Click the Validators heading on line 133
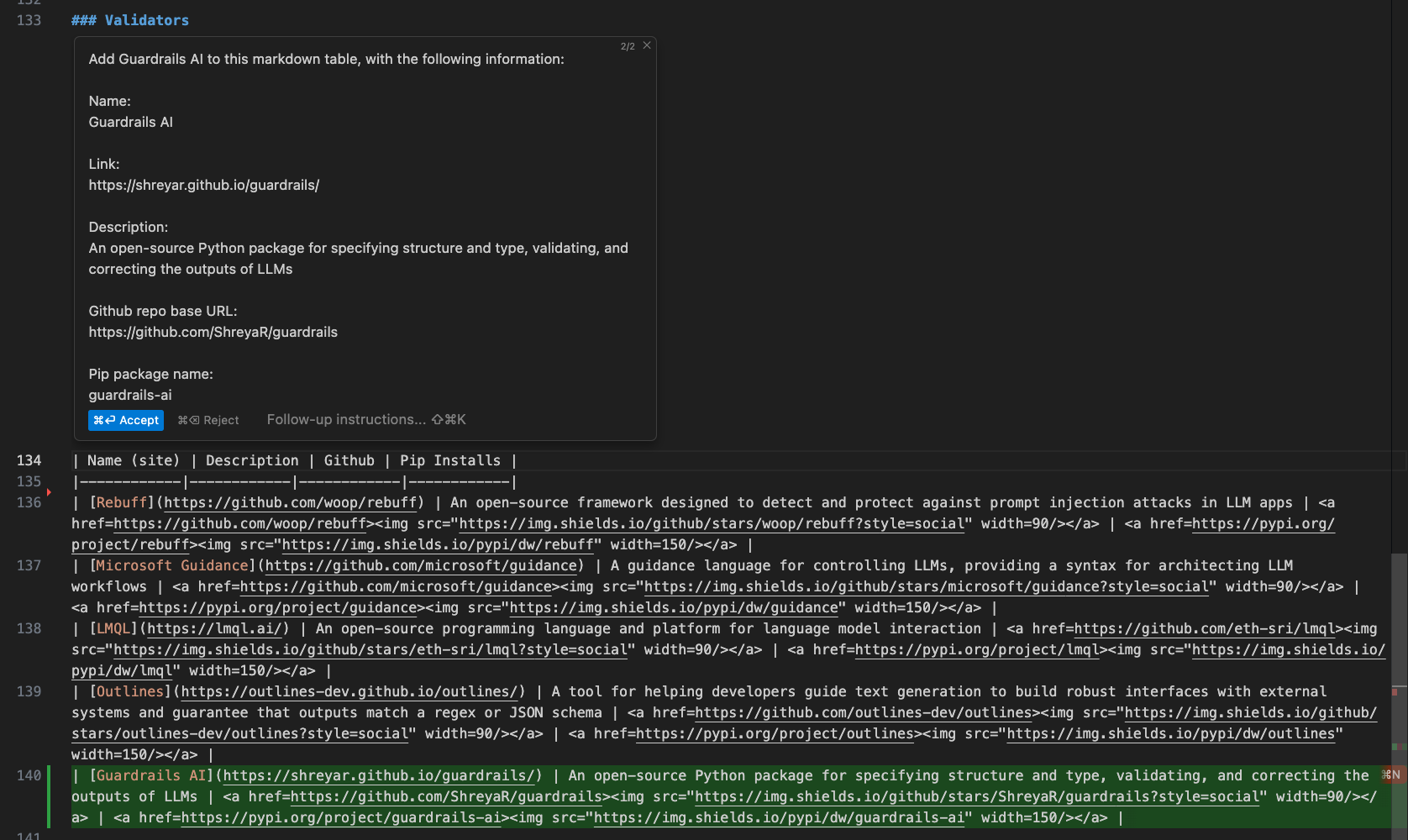1408x840 pixels. 146,20
